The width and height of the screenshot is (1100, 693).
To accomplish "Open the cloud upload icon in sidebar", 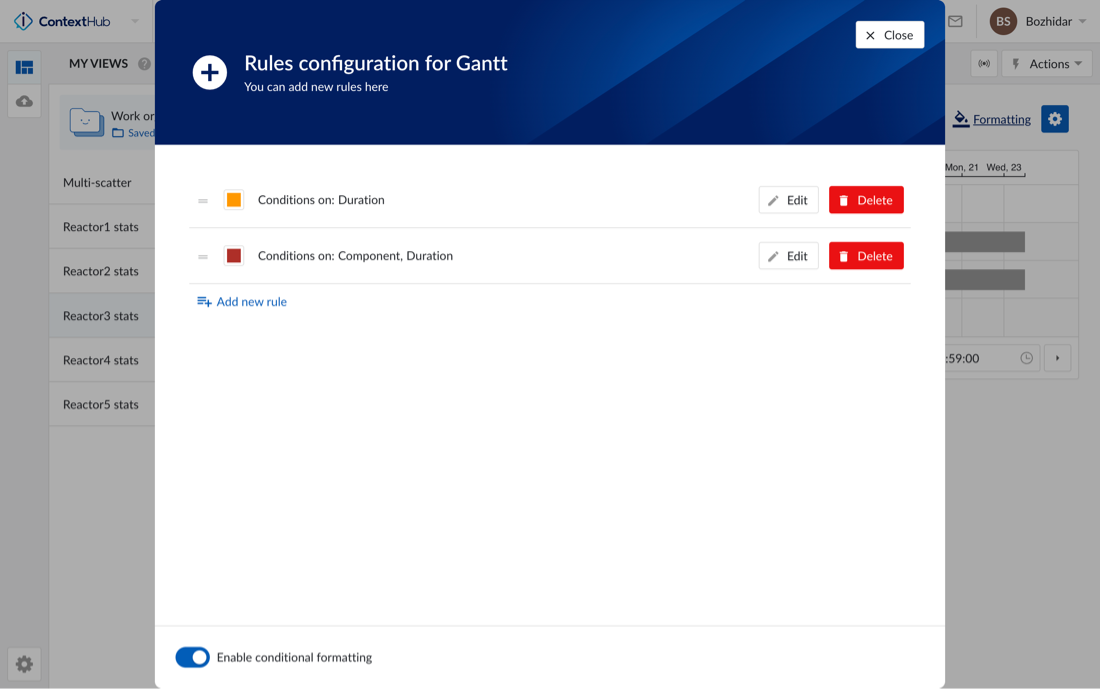I will 24,102.
